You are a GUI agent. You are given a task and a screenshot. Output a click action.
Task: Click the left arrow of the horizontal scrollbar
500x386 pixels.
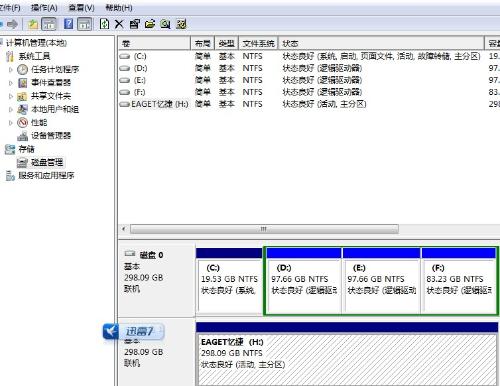click(124, 229)
